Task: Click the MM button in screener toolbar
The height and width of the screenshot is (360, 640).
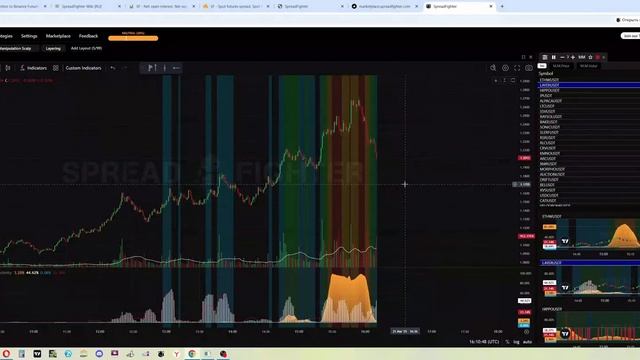Action: (582, 57)
